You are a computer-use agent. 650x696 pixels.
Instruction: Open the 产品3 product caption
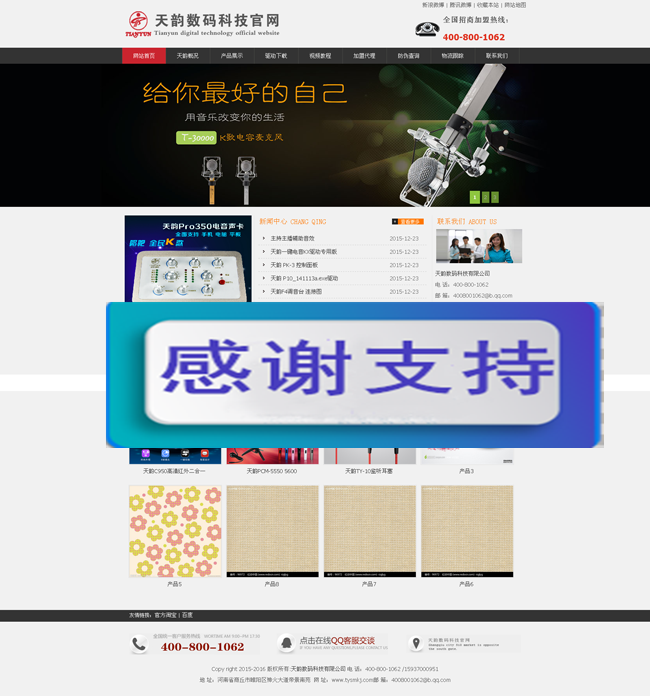coord(466,471)
